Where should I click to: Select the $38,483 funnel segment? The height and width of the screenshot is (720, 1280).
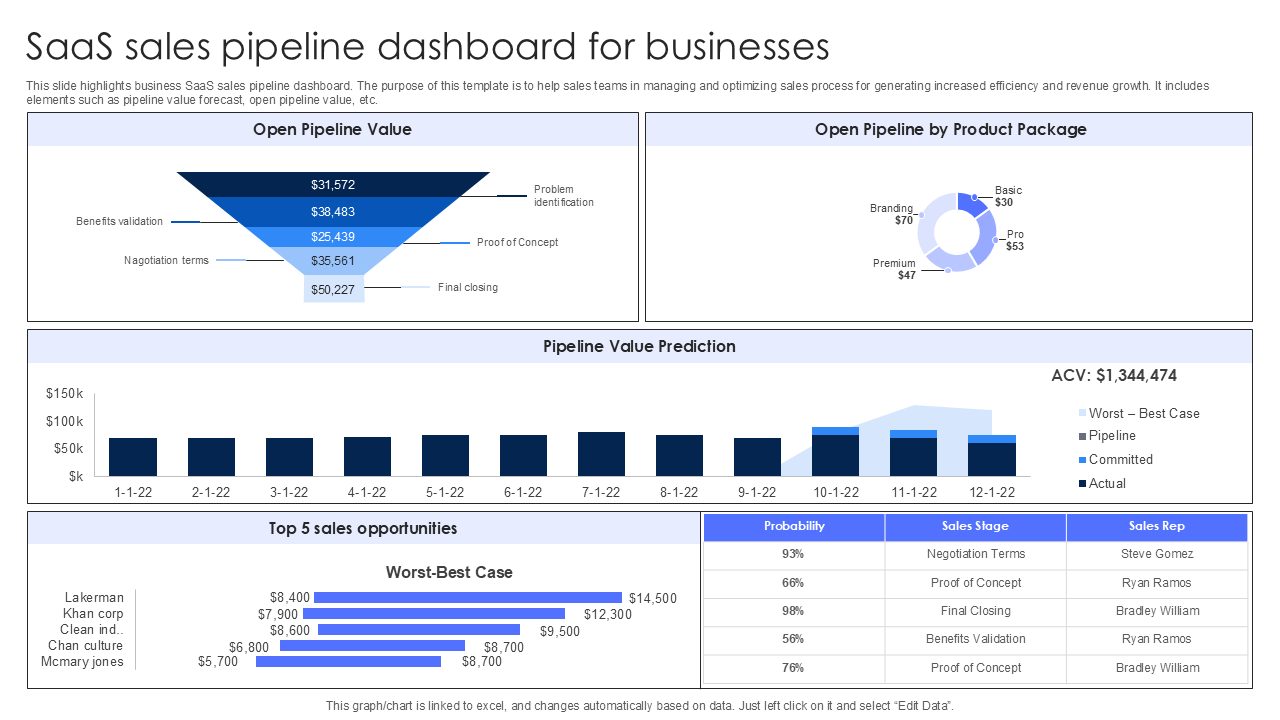click(333, 212)
